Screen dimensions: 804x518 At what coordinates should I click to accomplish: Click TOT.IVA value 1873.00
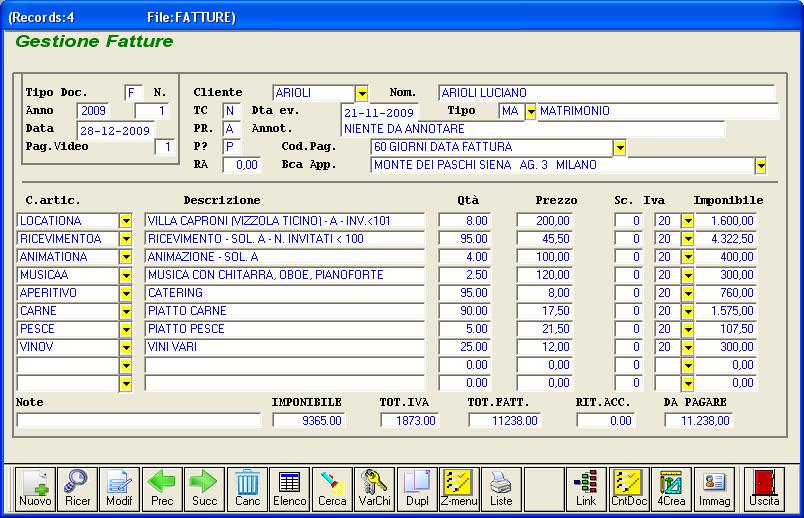410,421
